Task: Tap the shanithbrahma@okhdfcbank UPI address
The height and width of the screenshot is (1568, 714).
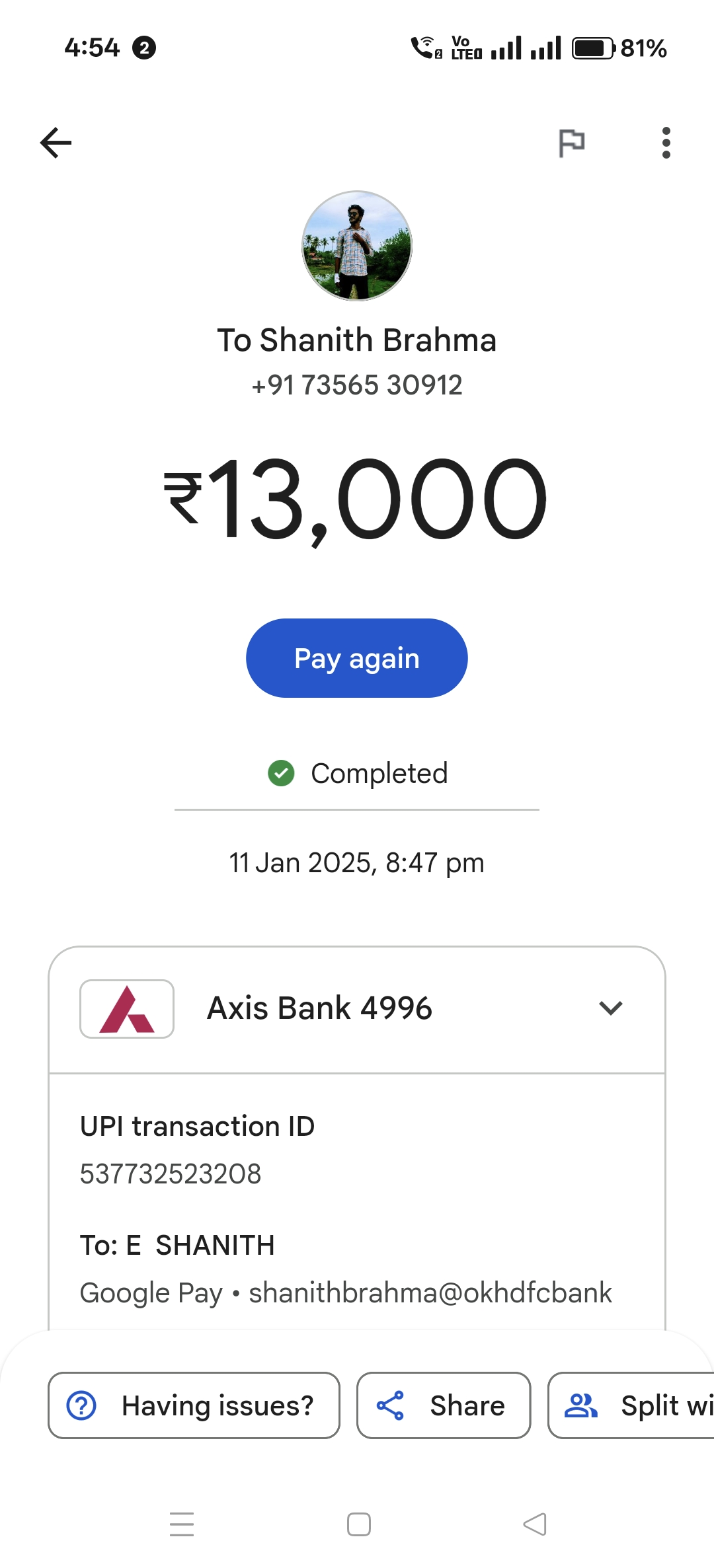Action: pos(430,1293)
